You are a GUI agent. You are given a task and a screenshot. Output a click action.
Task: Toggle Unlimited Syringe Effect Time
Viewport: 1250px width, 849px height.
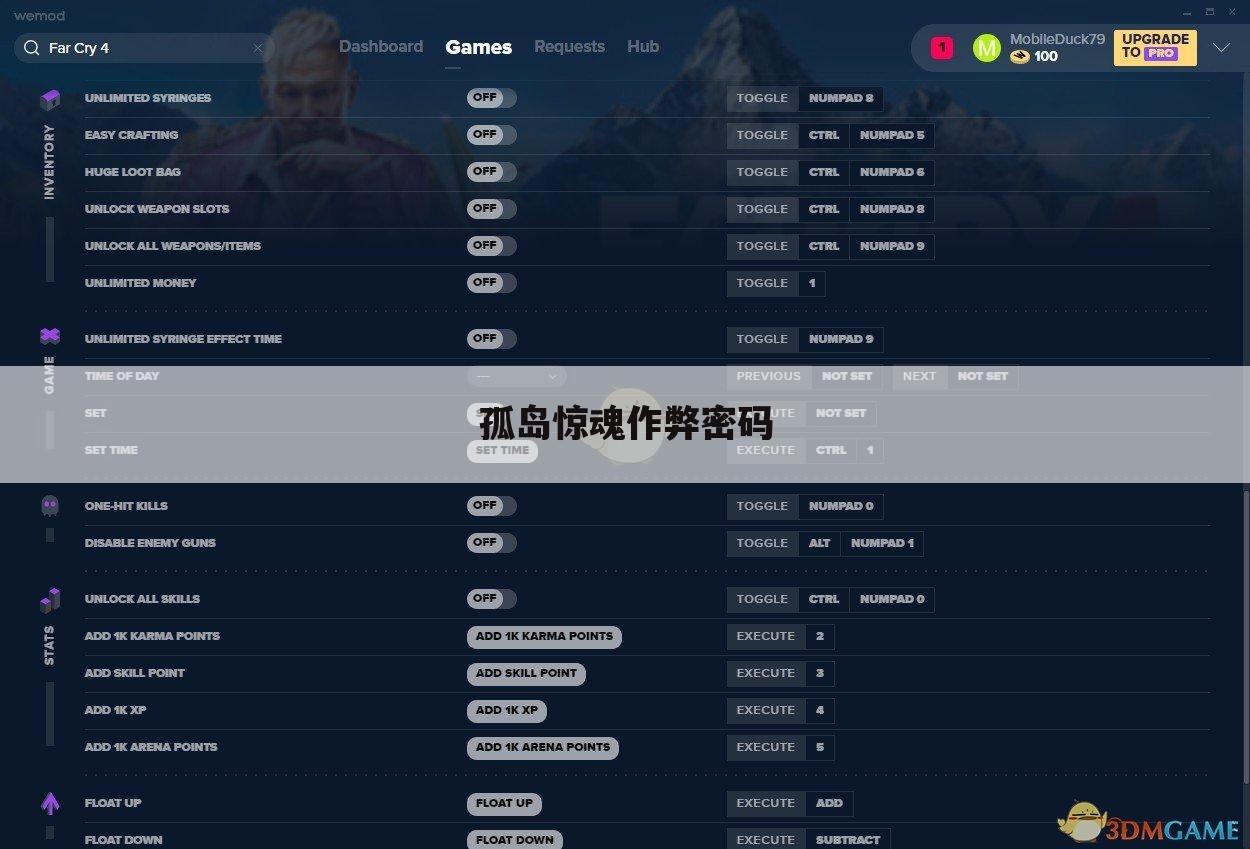[491, 339]
